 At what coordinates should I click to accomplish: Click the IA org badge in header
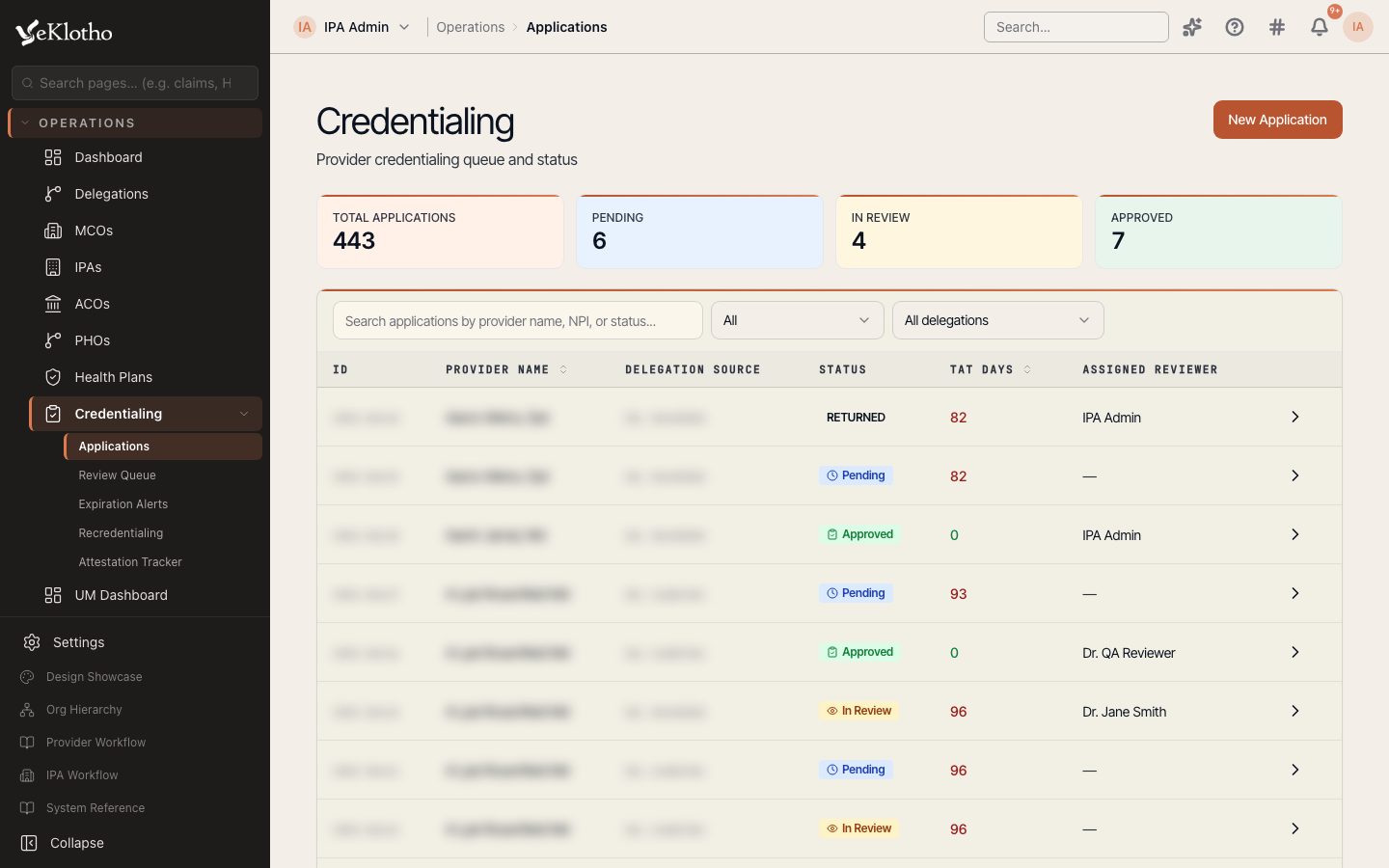pos(305,27)
